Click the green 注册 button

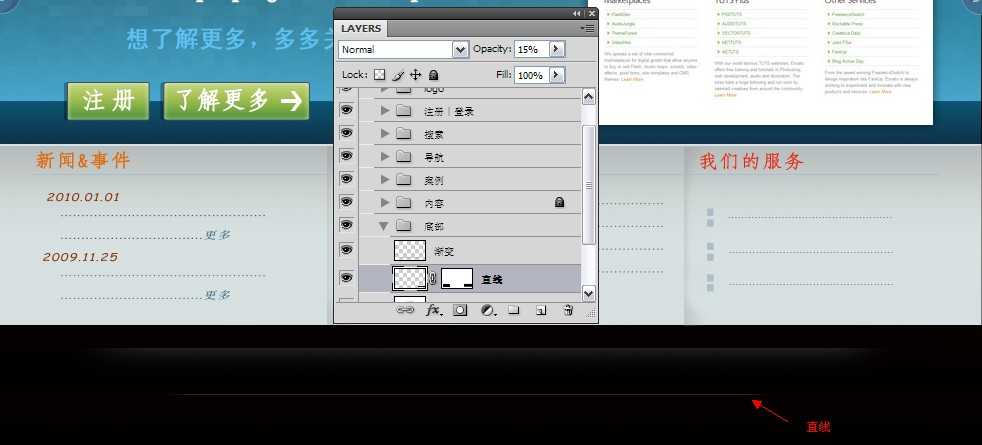pyautogui.click(x=108, y=101)
